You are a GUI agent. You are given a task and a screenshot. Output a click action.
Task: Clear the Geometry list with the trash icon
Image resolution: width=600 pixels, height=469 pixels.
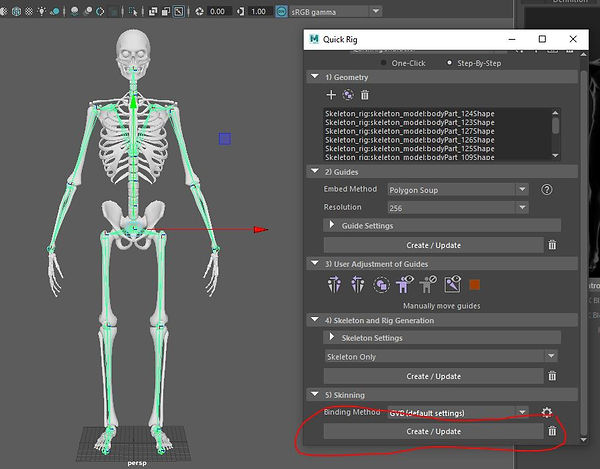click(365, 95)
